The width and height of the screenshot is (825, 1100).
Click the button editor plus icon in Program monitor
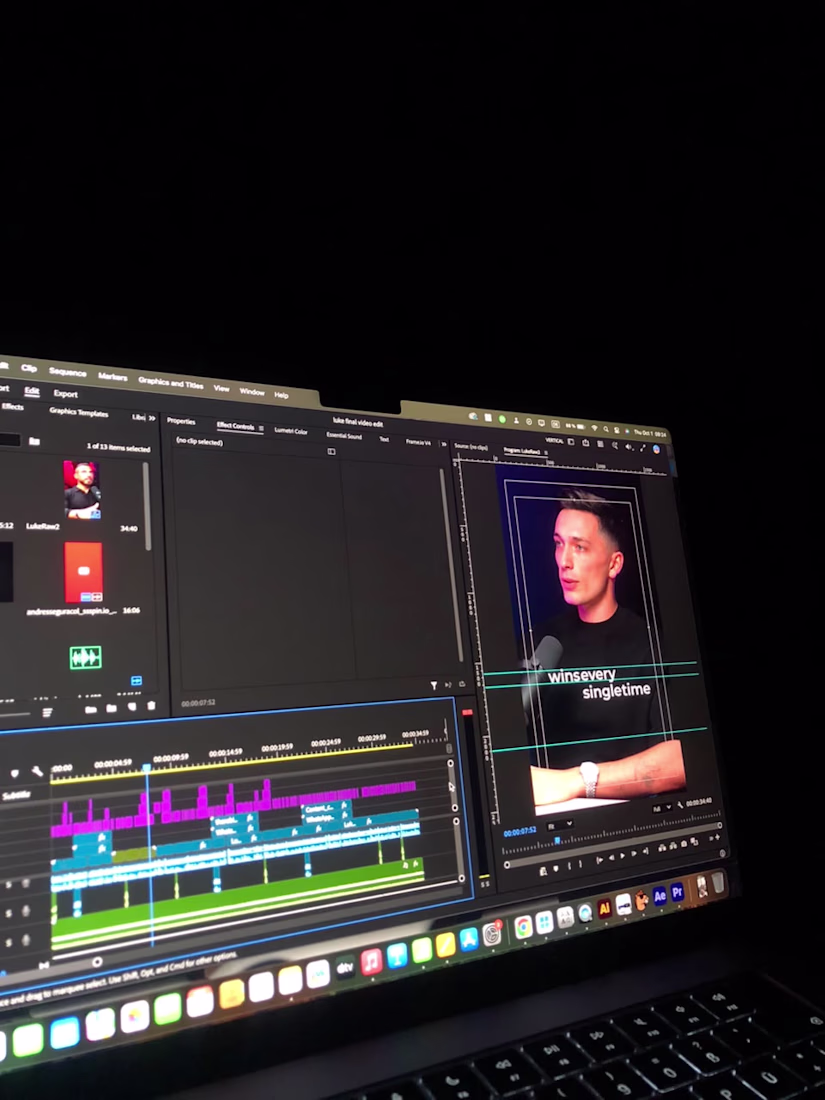click(x=716, y=838)
